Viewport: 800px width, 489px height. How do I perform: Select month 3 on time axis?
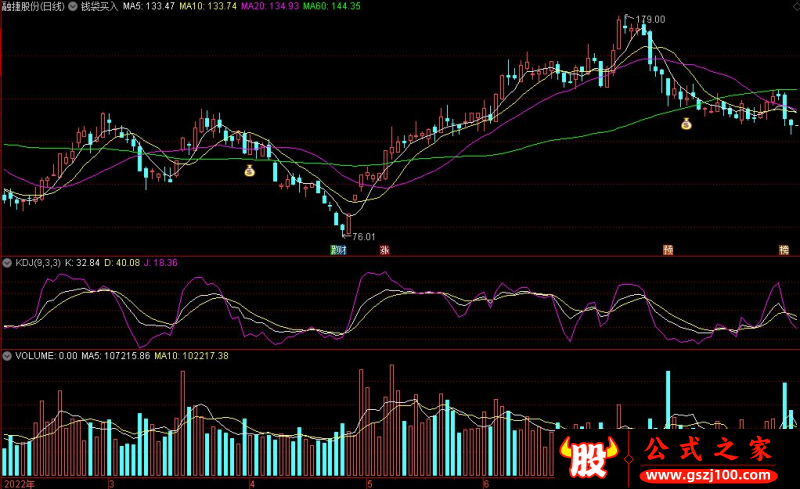tap(112, 483)
